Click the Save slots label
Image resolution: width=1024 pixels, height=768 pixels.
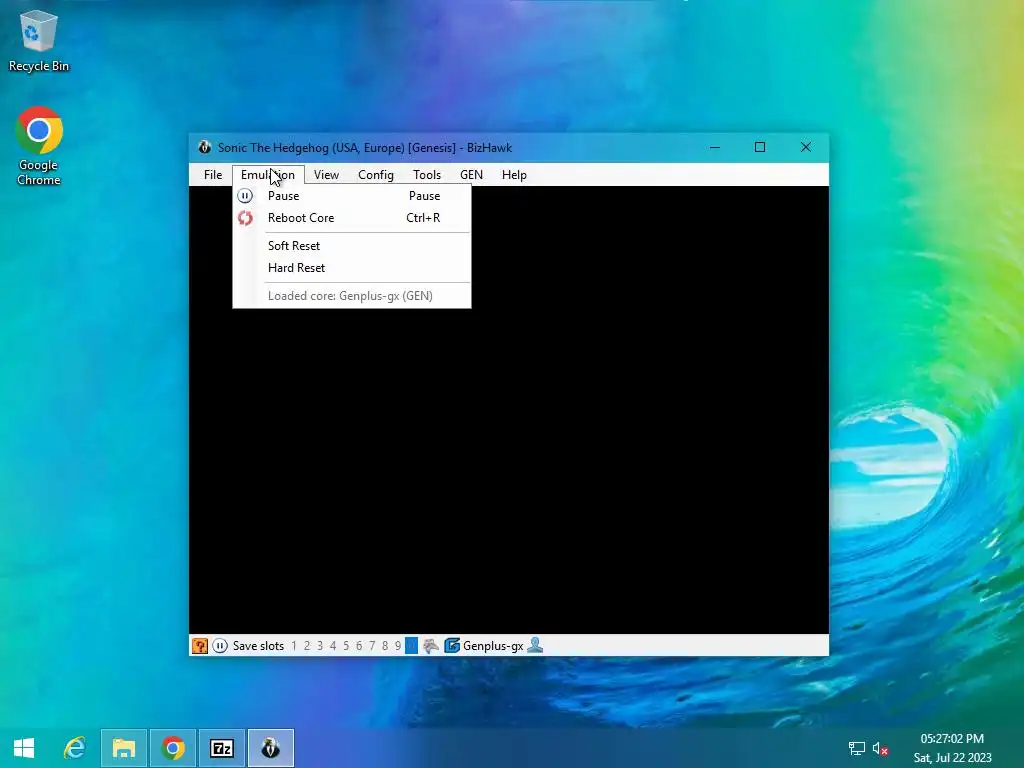click(259, 646)
